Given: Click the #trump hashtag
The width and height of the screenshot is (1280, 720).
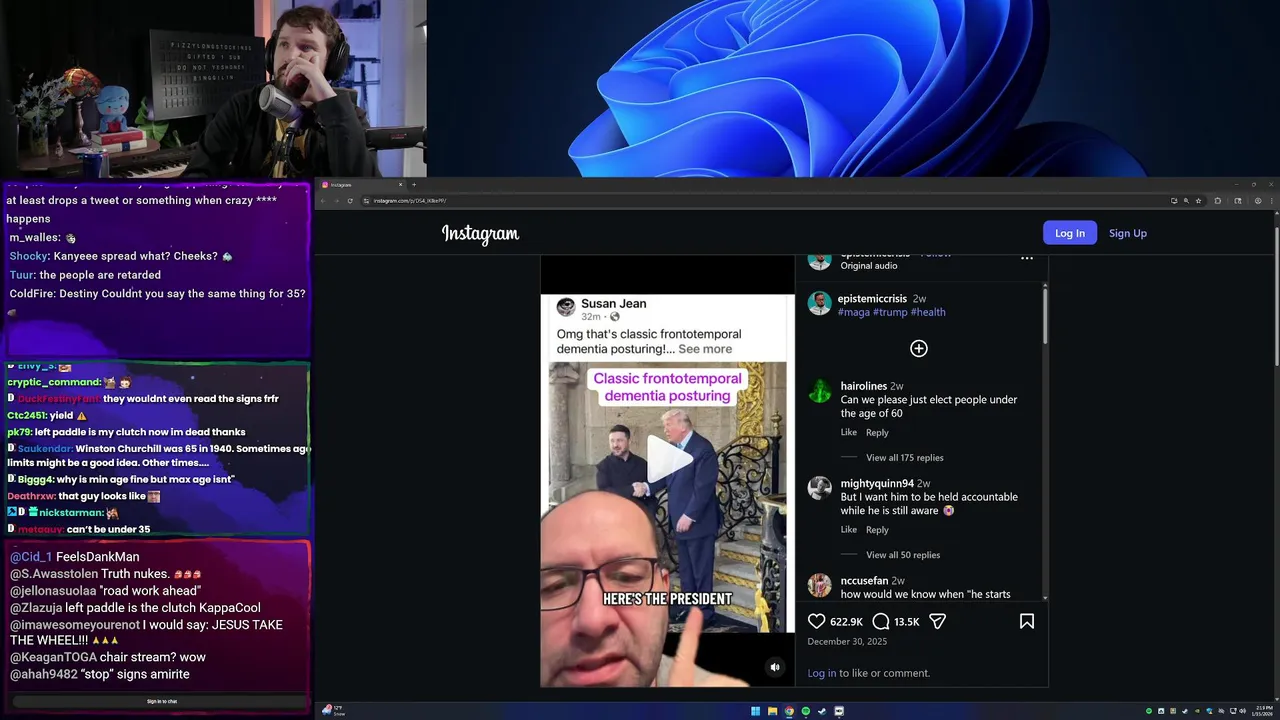Looking at the screenshot, I should pyautogui.click(x=890, y=312).
